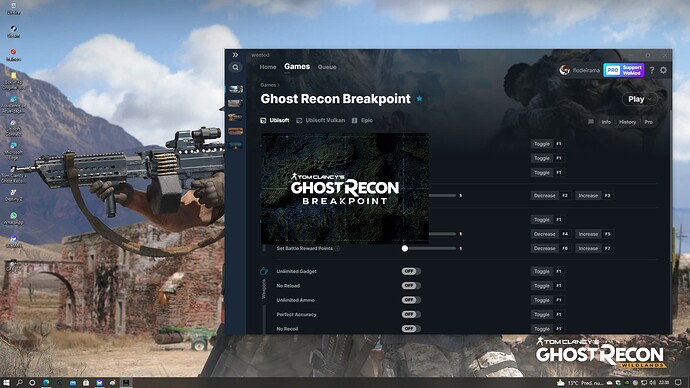Click Toggle button for No Reload
This screenshot has height=388, width=690.
click(542, 286)
